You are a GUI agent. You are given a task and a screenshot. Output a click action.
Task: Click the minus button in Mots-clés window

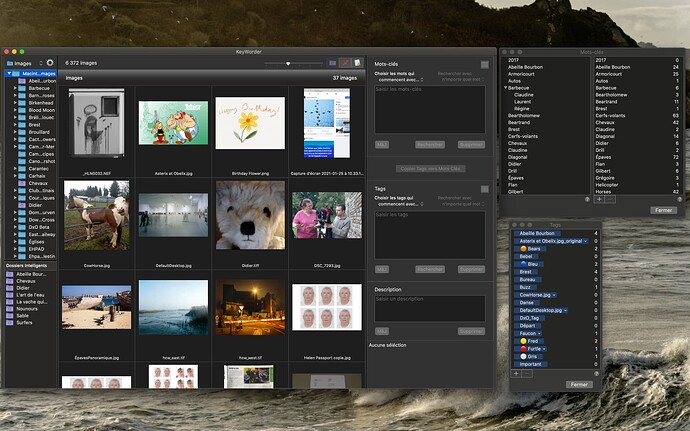[x=609, y=199]
